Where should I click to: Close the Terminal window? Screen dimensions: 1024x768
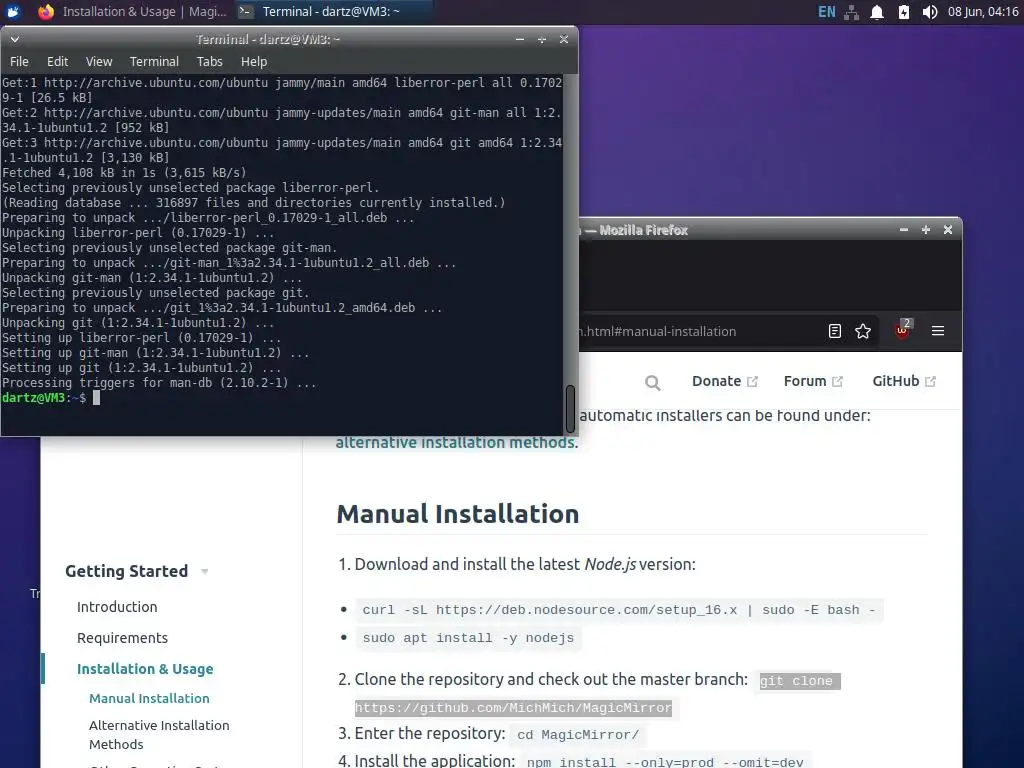(x=564, y=39)
